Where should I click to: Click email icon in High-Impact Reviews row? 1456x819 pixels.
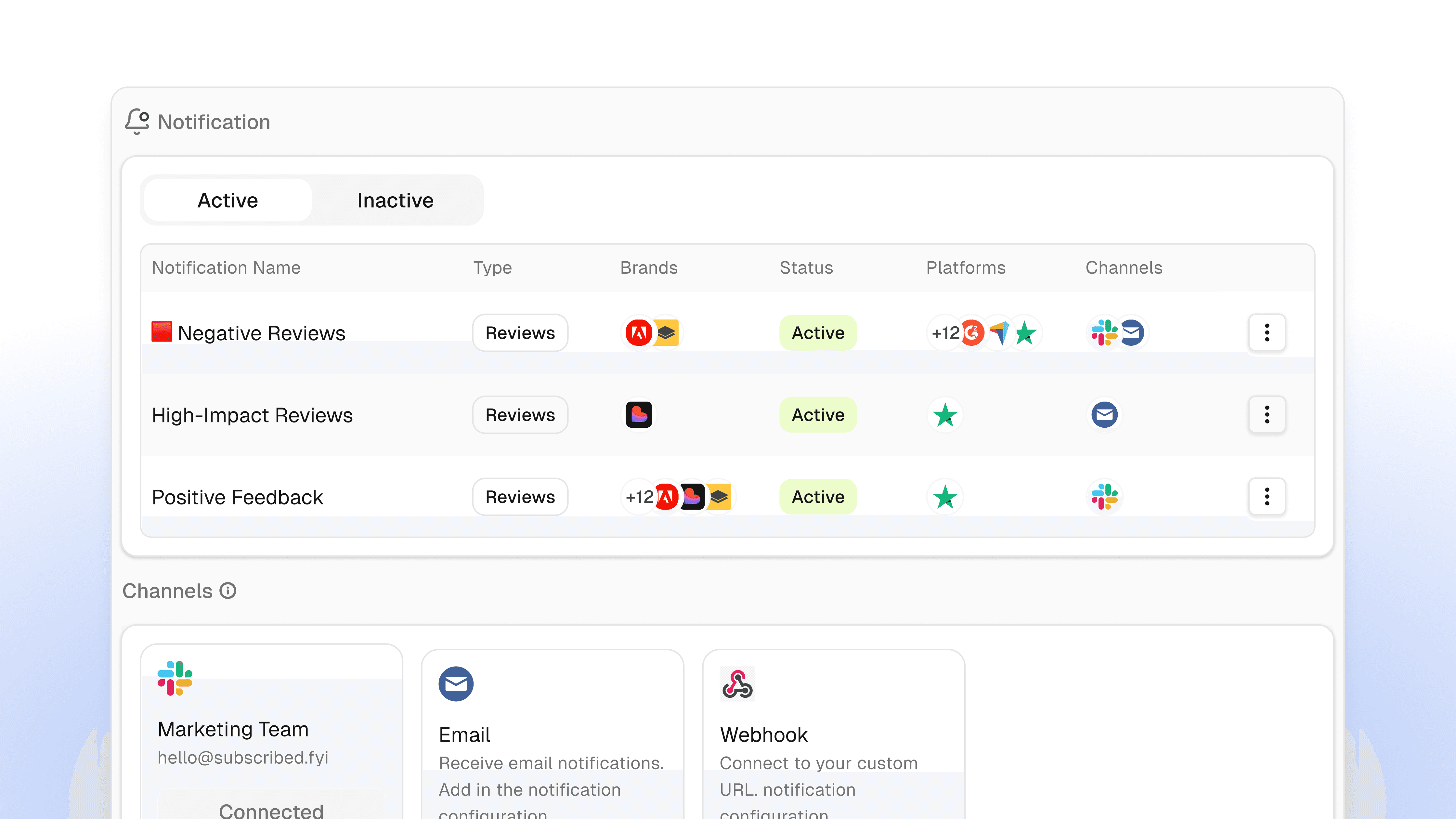1104,415
